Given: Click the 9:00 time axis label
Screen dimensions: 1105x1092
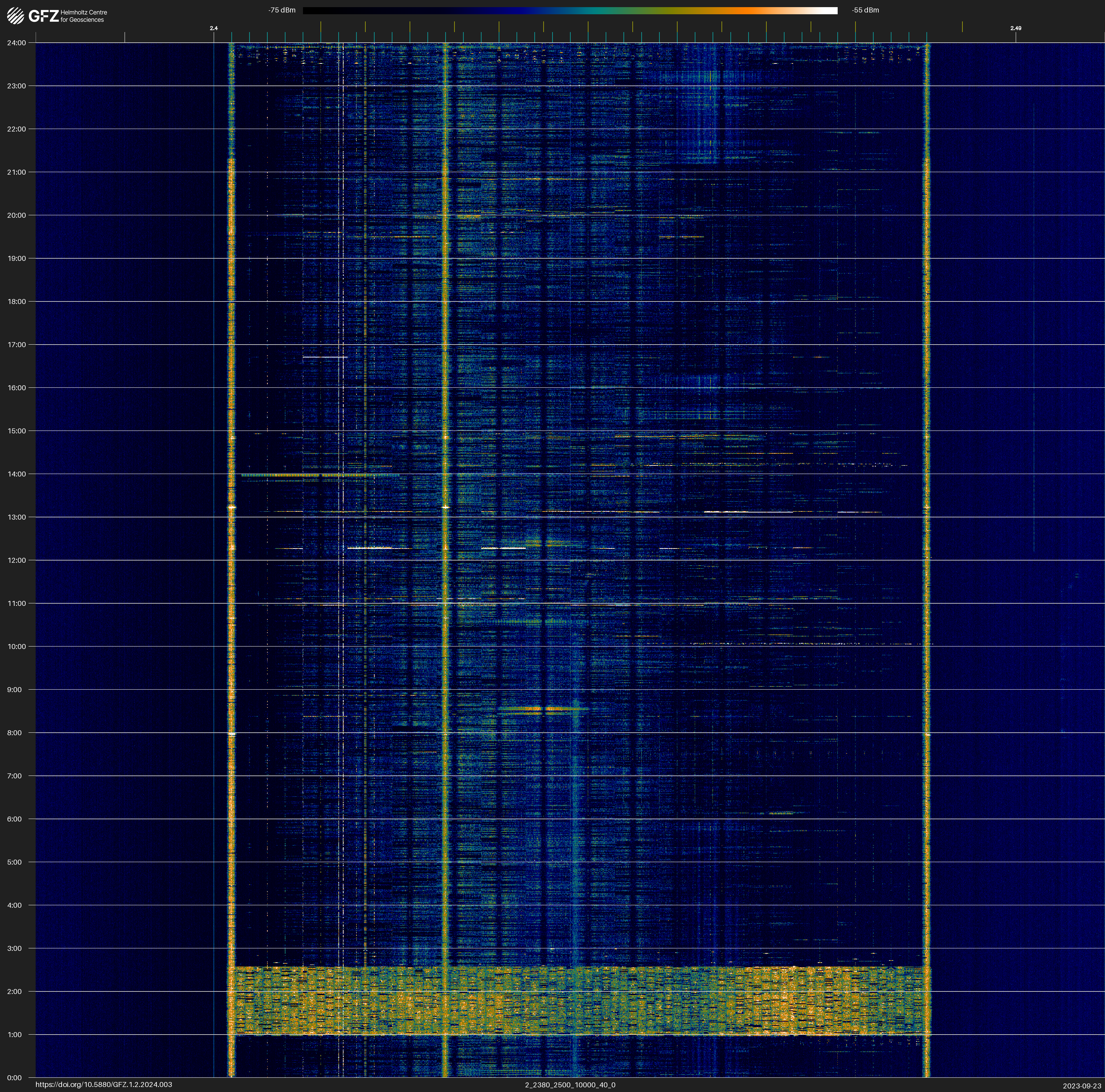Looking at the screenshot, I should pos(15,690).
